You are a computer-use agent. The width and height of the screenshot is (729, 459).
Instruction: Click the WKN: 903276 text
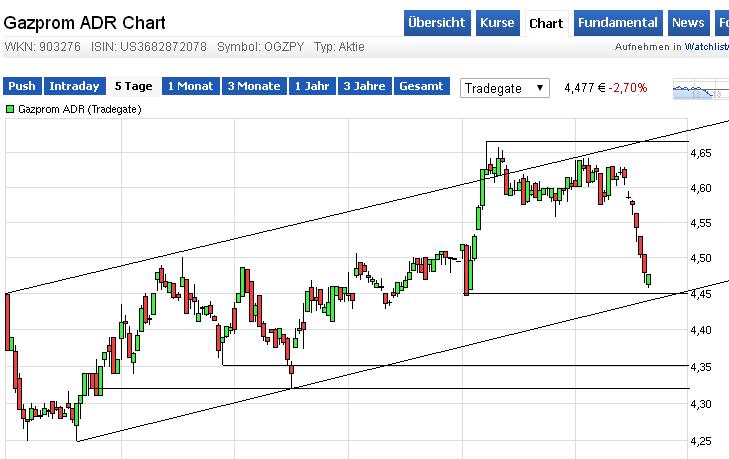[42, 47]
